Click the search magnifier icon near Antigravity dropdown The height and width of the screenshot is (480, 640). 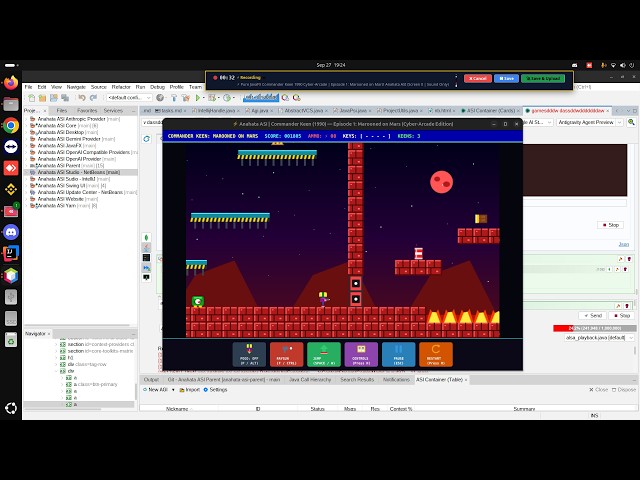coord(631,122)
